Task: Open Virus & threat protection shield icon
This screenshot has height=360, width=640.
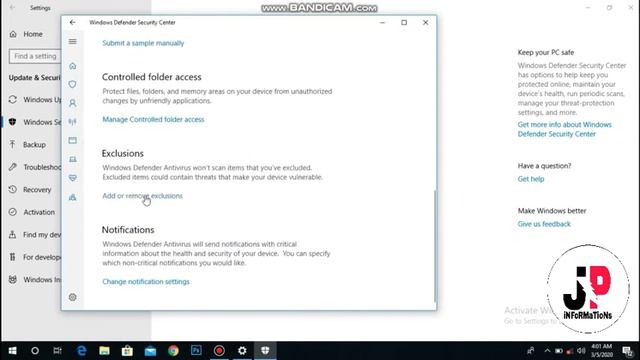Action: click(x=73, y=84)
